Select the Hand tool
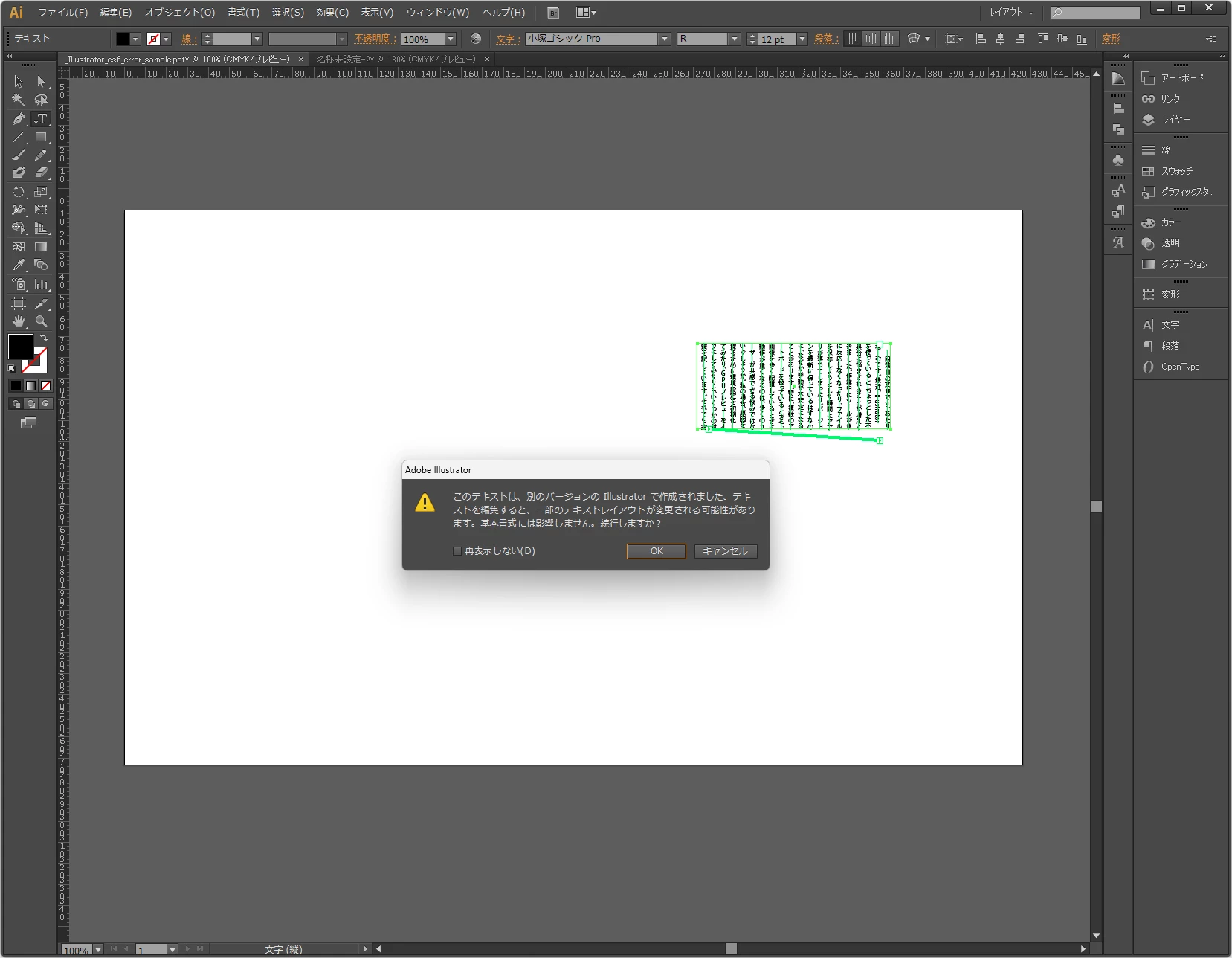The height and width of the screenshot is (958, 1232). [x=19, y=321]
